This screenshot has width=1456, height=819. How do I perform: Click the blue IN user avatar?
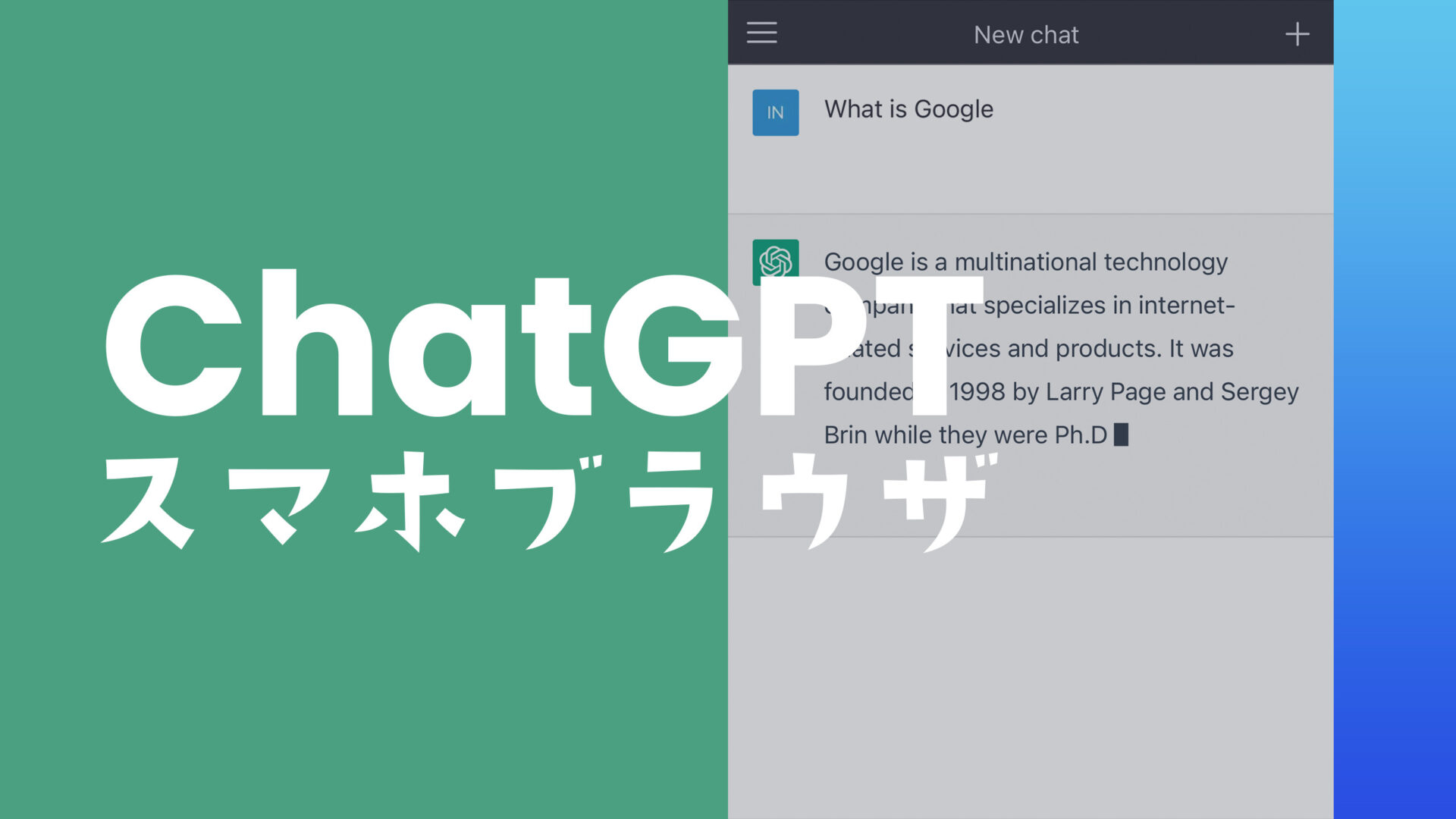point(775,113)
